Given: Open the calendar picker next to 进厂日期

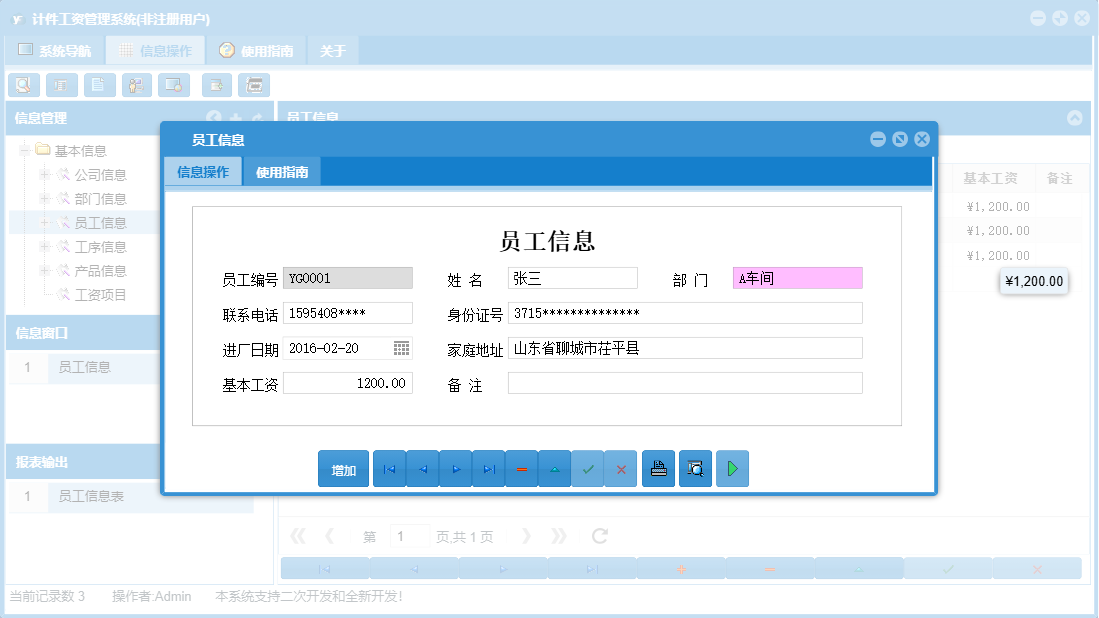Looking at the screenshot, I should point(402,348).
